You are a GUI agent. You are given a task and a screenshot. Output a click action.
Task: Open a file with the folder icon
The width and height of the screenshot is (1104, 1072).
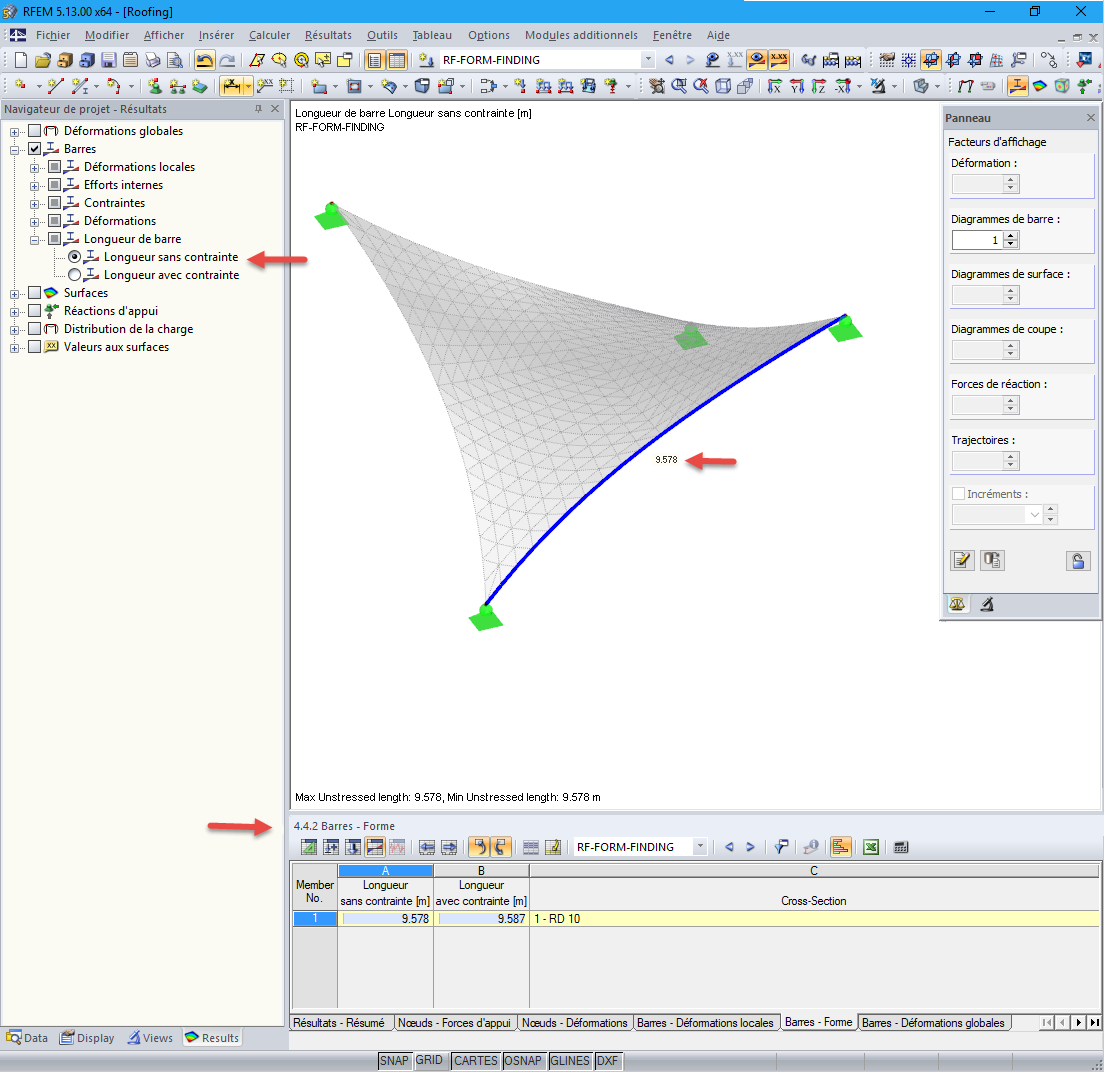43,60
